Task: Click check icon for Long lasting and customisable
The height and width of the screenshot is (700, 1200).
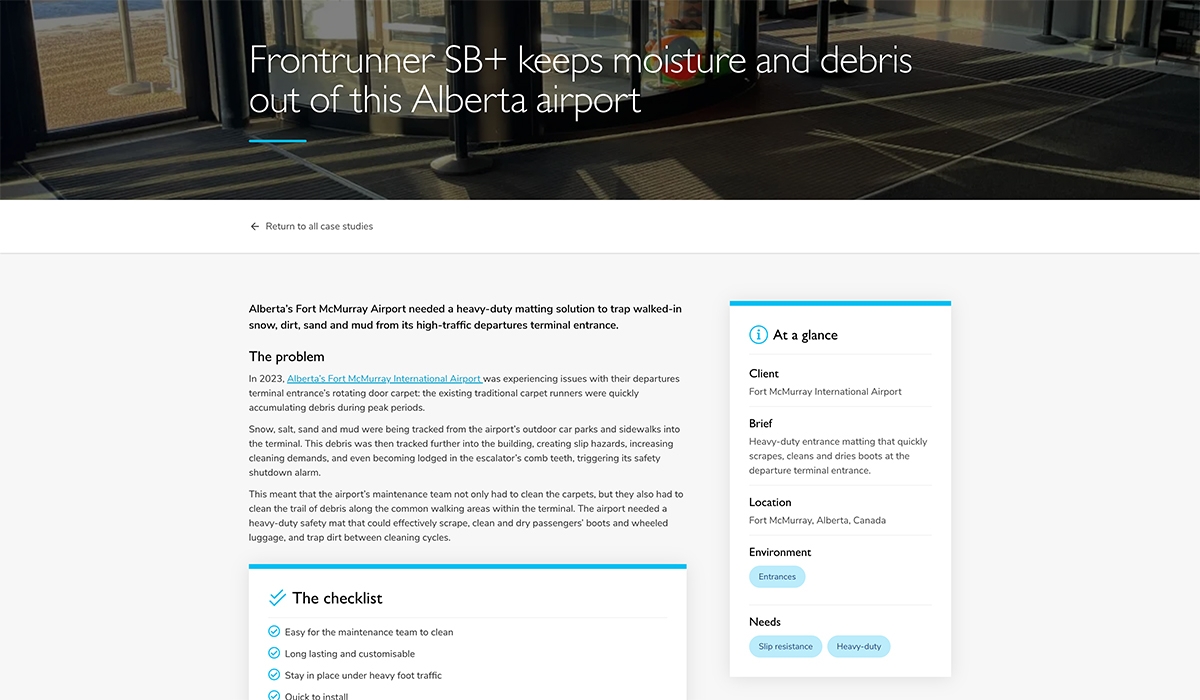Action: [x=274, y=653]
